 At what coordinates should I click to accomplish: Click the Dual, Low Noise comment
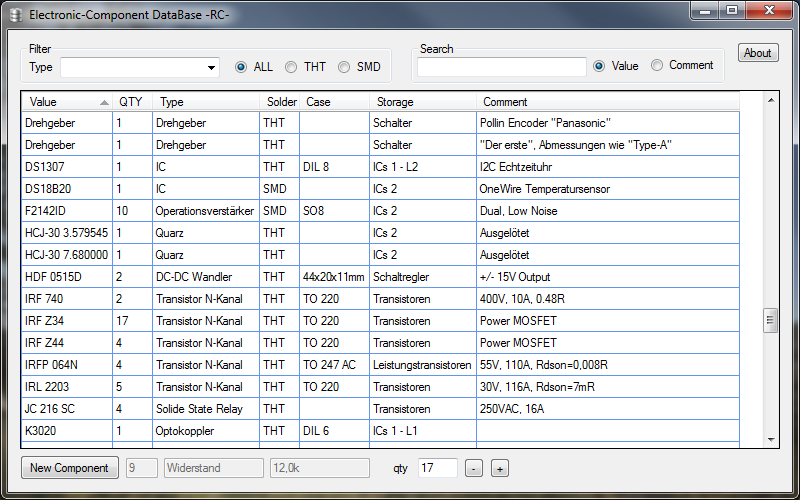click(x=608, y=211)
